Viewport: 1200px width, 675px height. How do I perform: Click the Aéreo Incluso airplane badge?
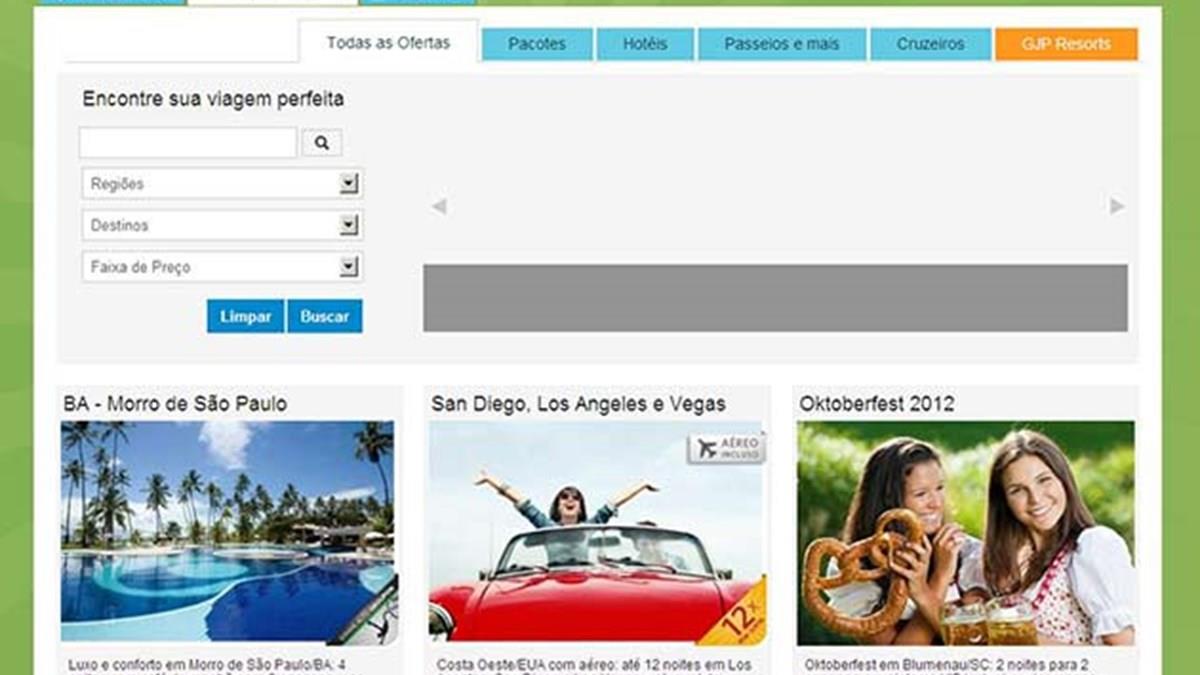(x=727, y=448)
